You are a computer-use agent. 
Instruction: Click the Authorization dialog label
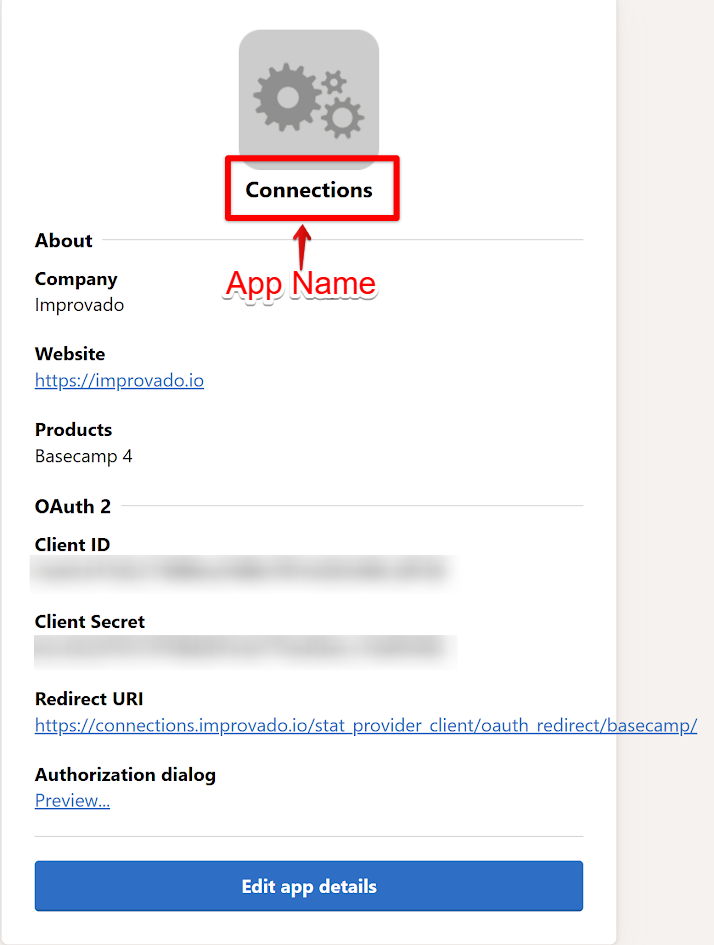125,774
